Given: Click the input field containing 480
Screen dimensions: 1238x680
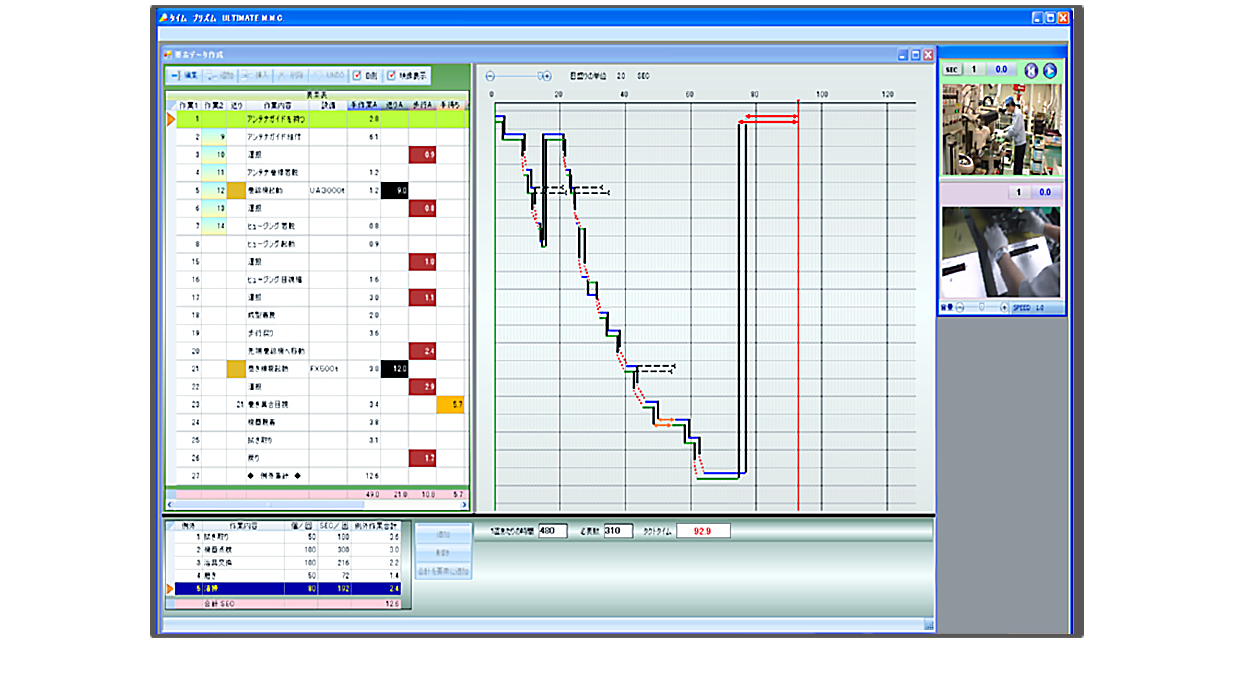Looking at the screenshot, I should (x=552, y=530).
